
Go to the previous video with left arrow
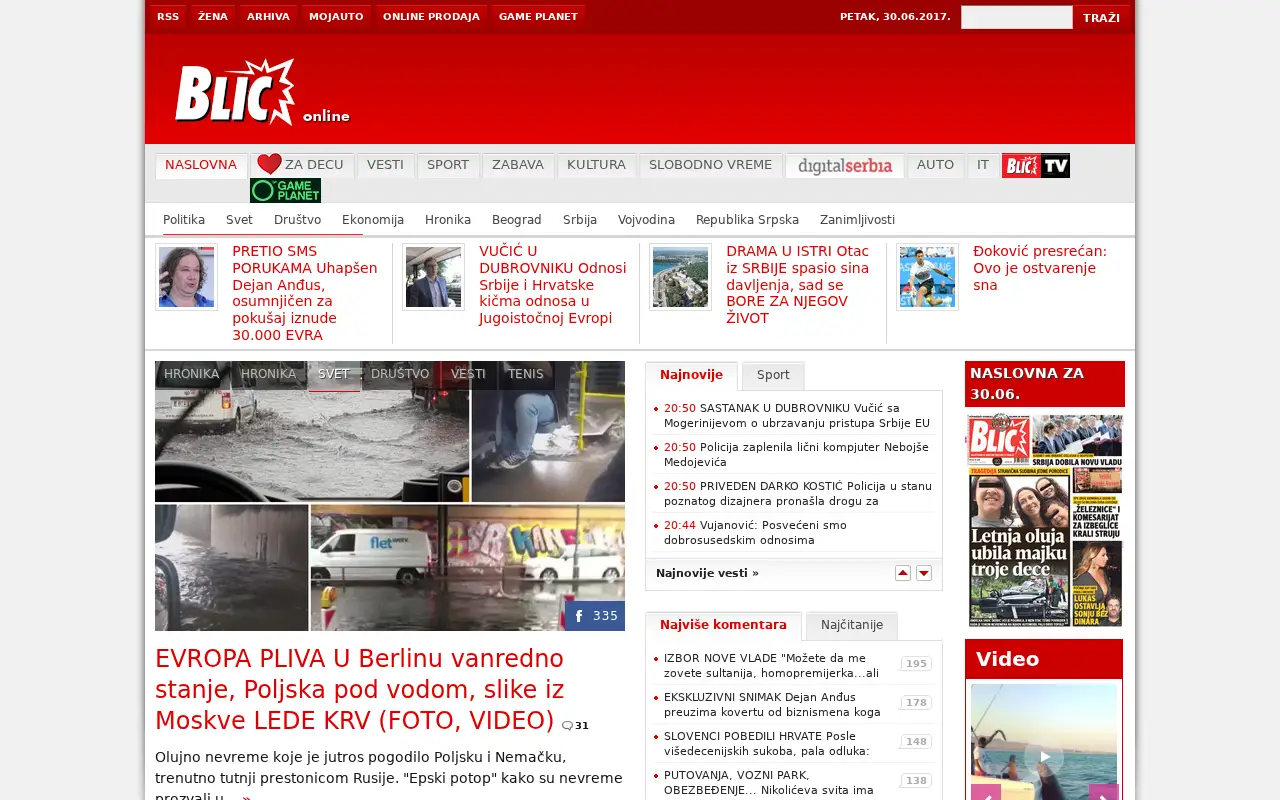986,793
